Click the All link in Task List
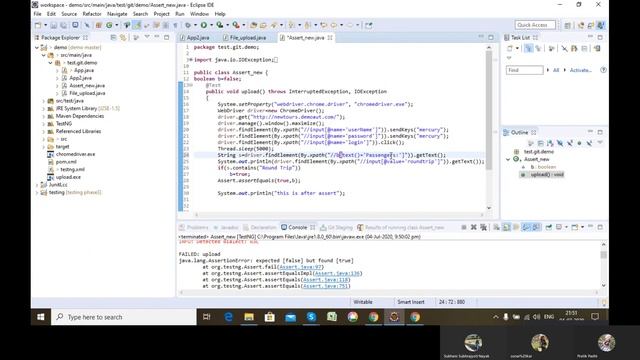 (x=556, y=70)
